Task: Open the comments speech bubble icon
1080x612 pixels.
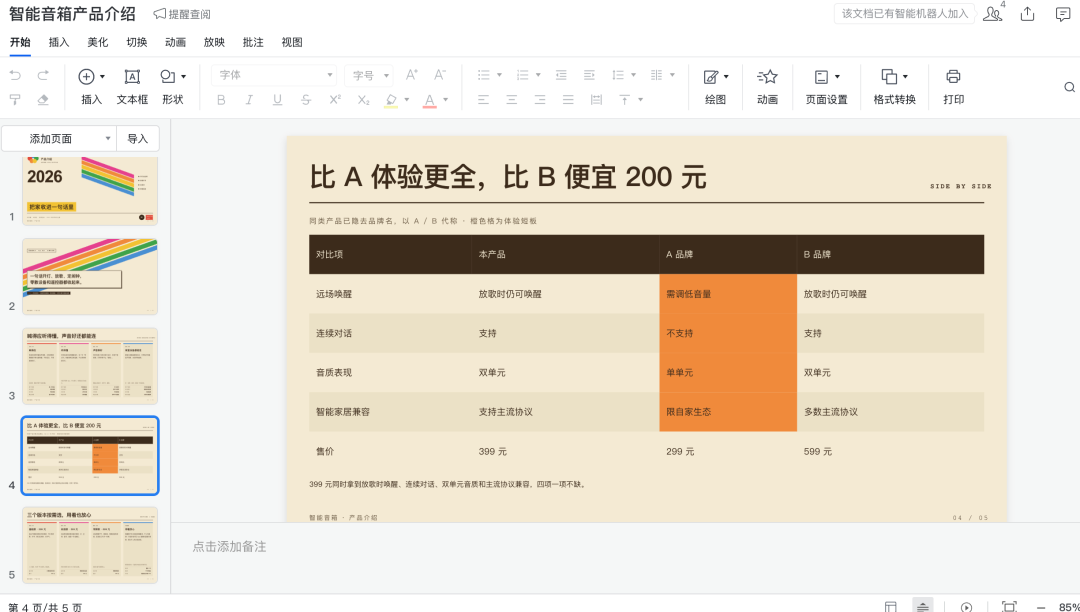Action: [x=1063, y=14]
